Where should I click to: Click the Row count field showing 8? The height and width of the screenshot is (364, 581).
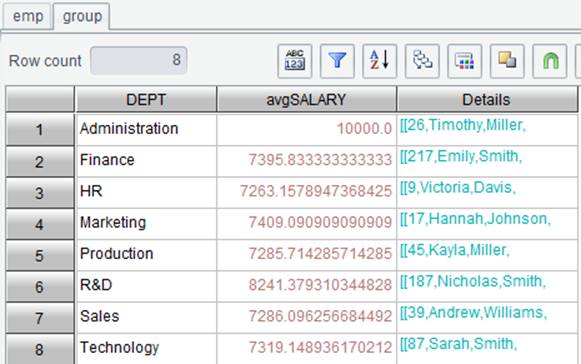[139, 60]
